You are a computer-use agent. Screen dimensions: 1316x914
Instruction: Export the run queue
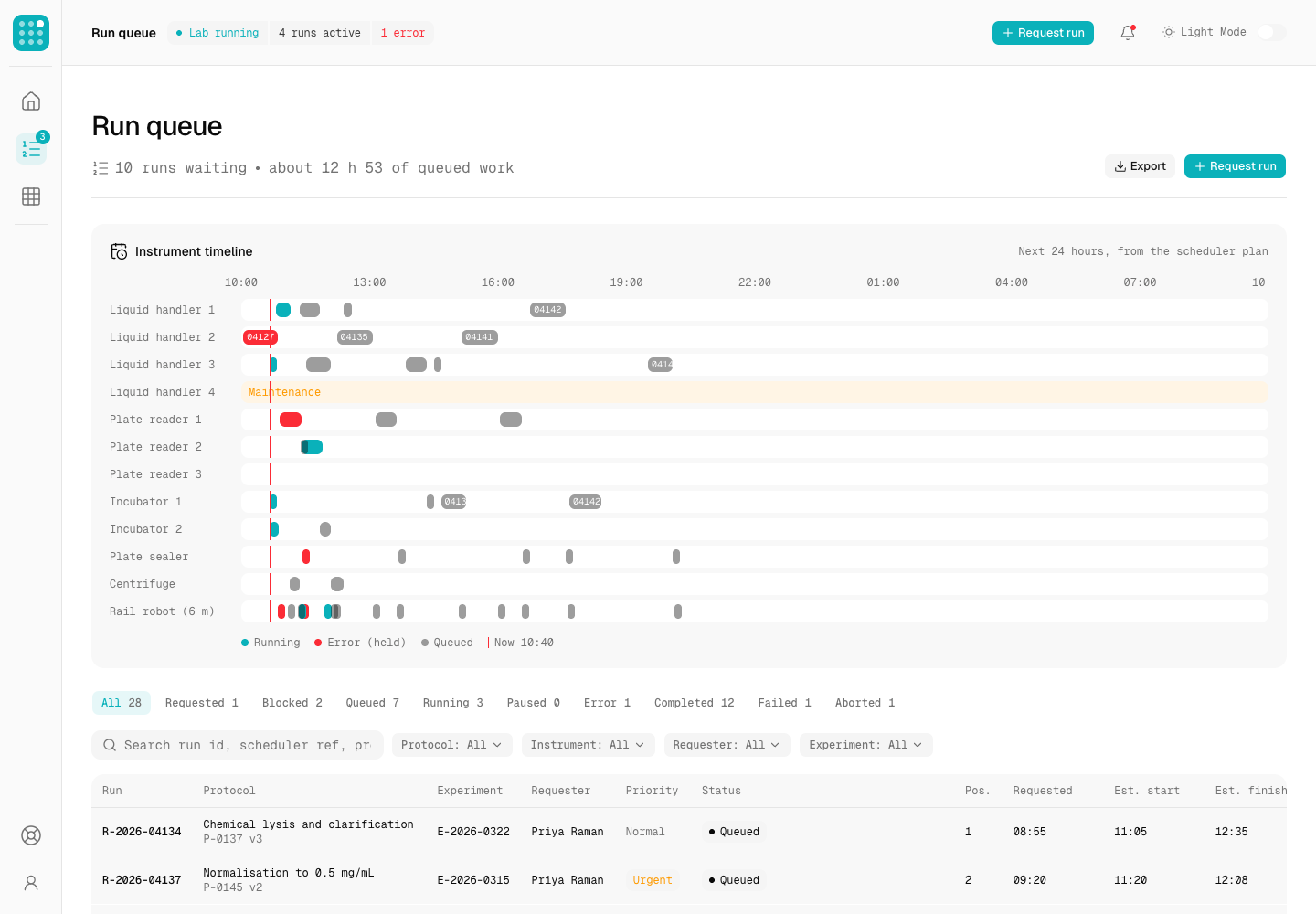tap(1140, 166)
